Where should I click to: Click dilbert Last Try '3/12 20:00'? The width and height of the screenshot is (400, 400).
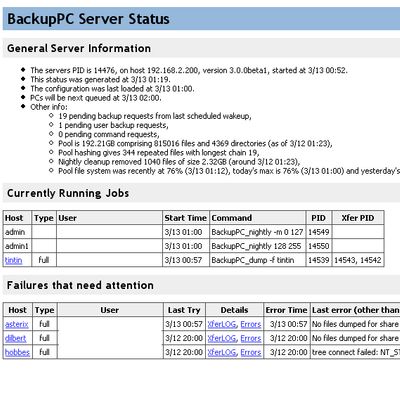click(184, 338)
